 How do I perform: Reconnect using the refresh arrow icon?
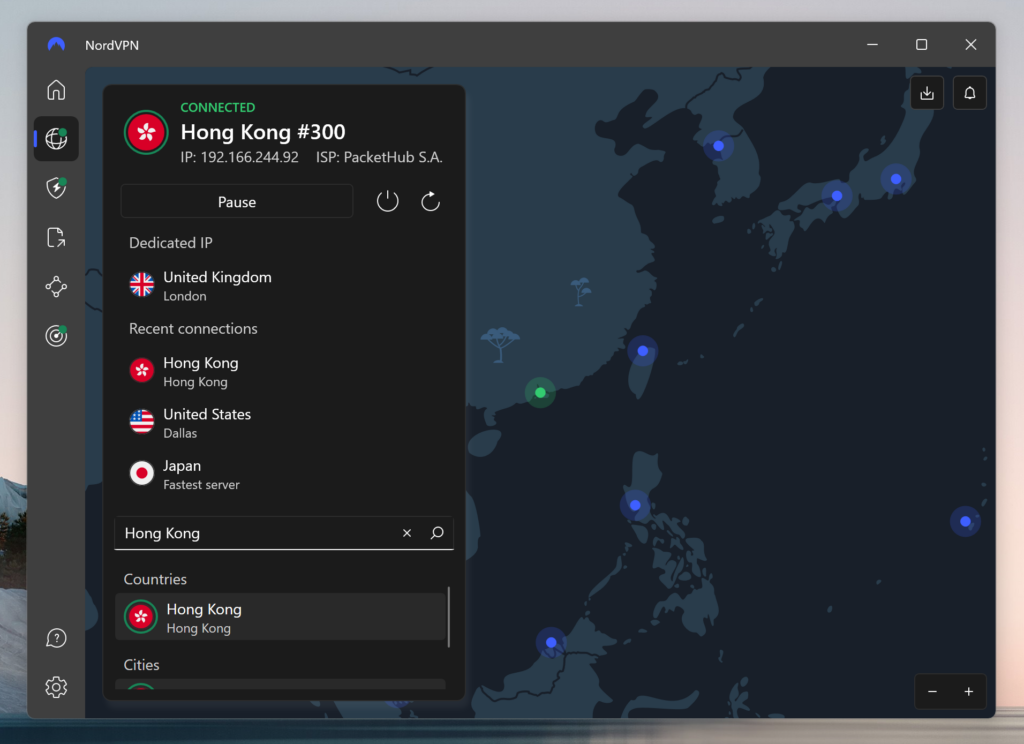tap(430, 201)
